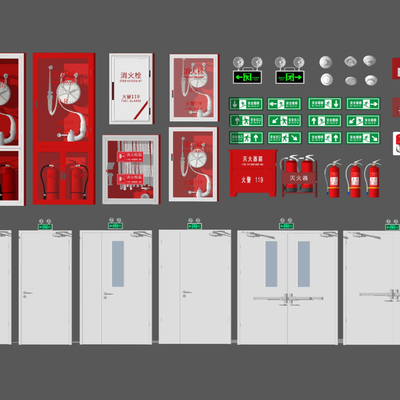
Task: Select exit light above windowless unequal double door
Action: click(194, 224)
